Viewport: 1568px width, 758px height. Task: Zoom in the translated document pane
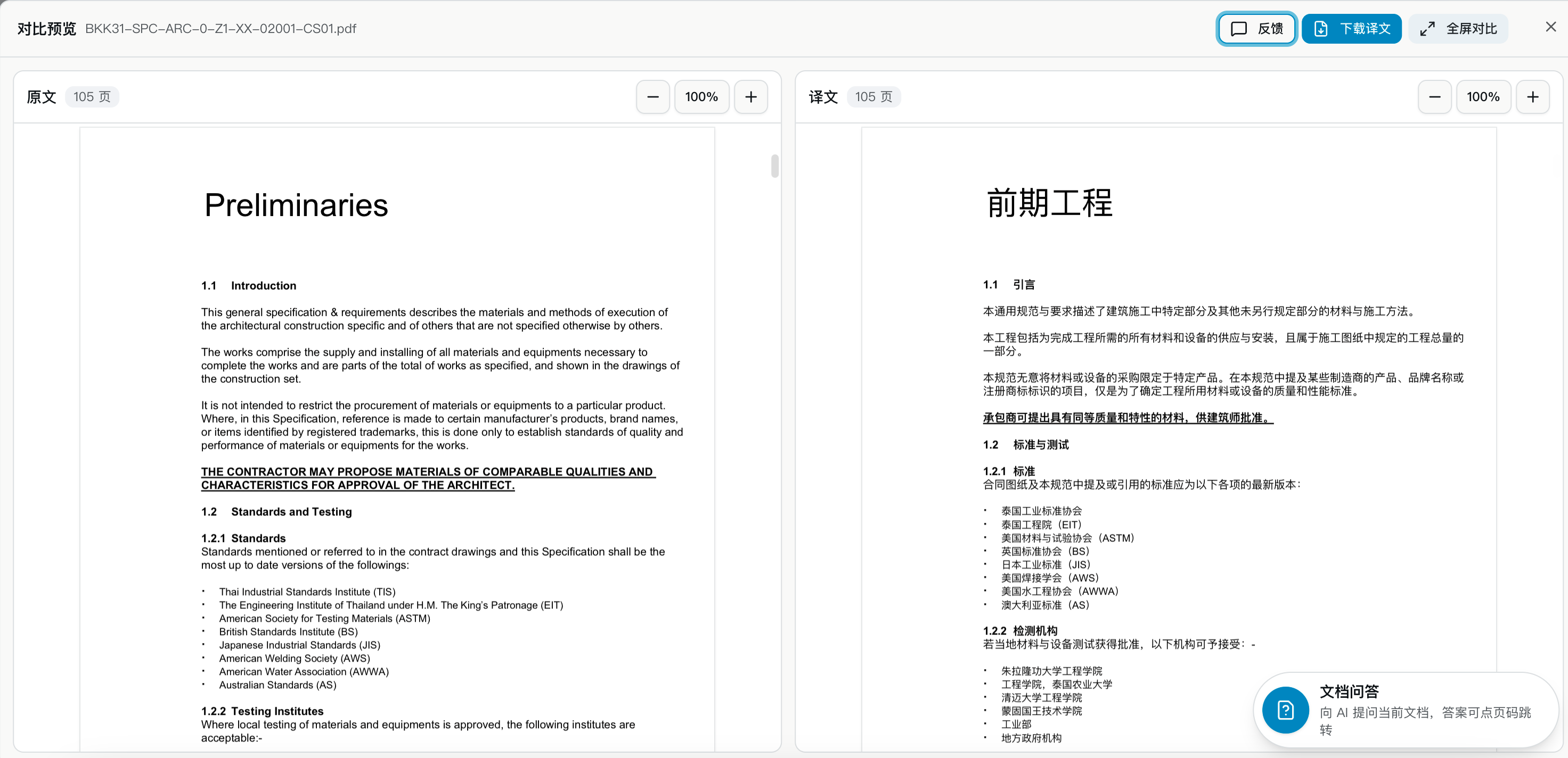click(1532, 97)
